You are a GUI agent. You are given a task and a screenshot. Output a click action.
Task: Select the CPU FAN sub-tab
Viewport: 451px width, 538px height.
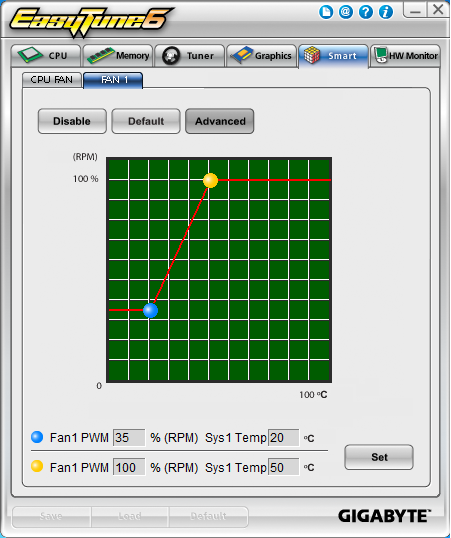click(52, 80)
